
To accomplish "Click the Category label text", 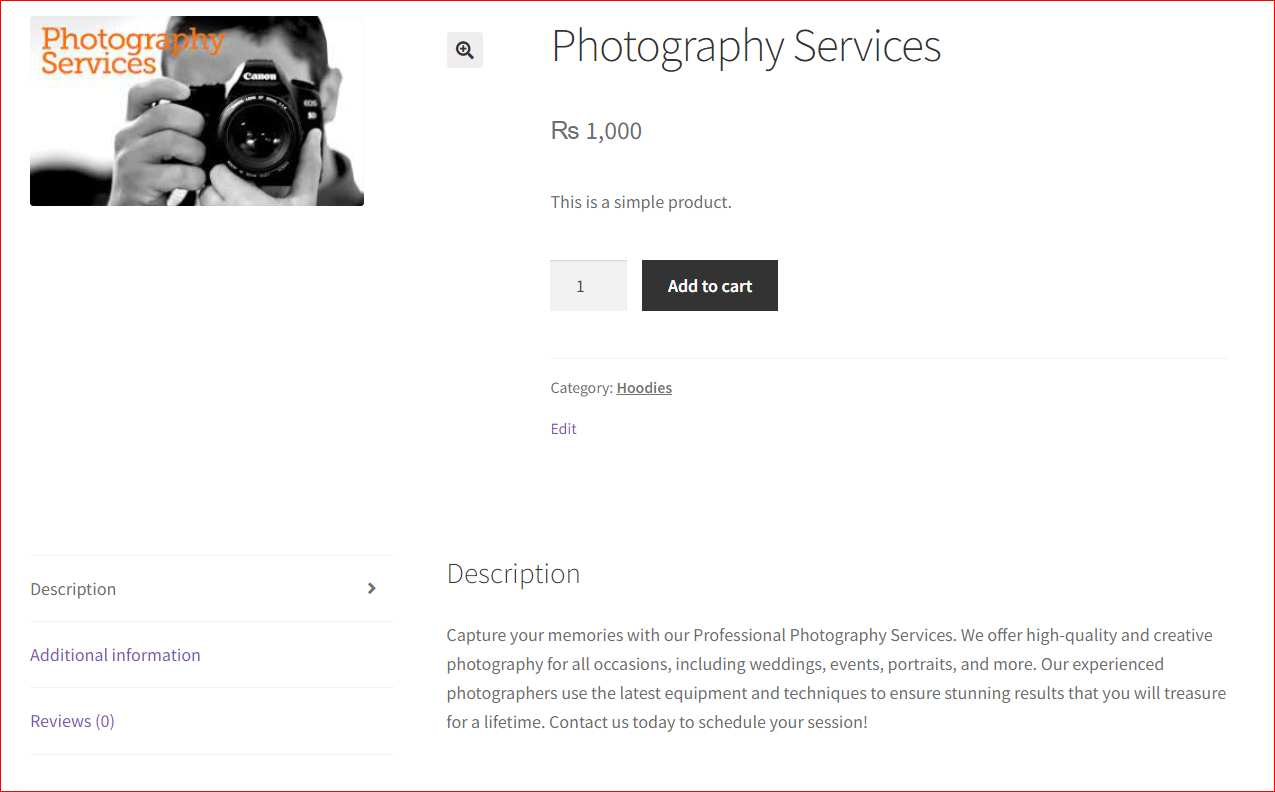I will [581, 388].
